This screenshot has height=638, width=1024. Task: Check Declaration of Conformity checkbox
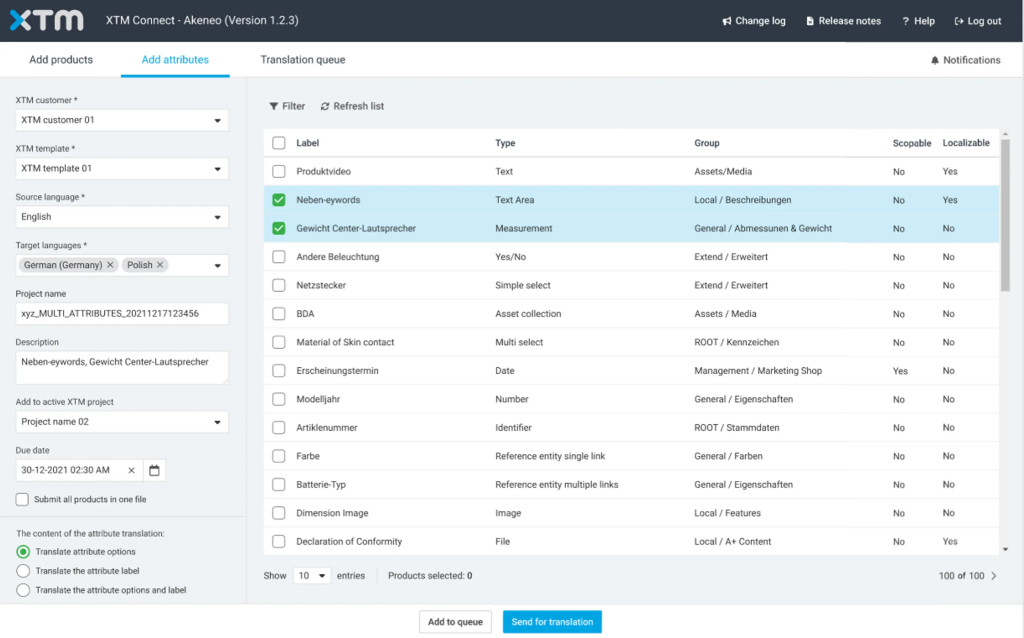coord(279,541)
